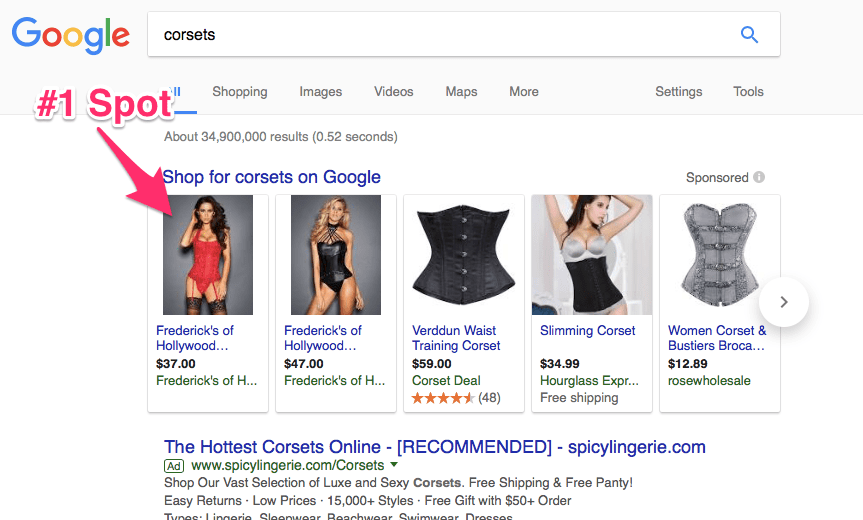The width and height of the screenshot is (863, 520).
Task: Open the More menu
Action: tap(524, 91)
